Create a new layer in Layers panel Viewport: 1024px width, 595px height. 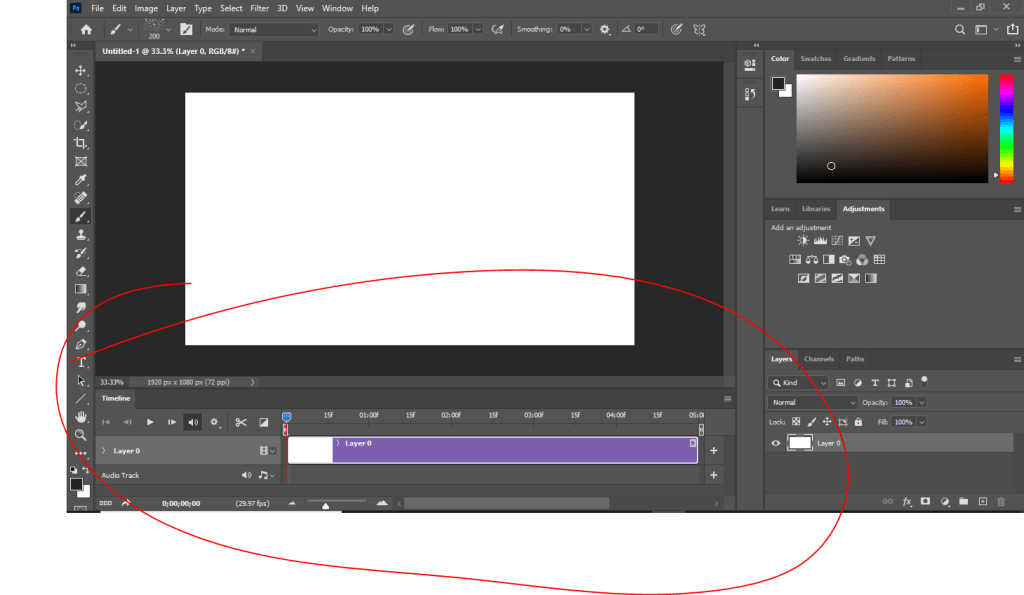(x=982, y=501)
